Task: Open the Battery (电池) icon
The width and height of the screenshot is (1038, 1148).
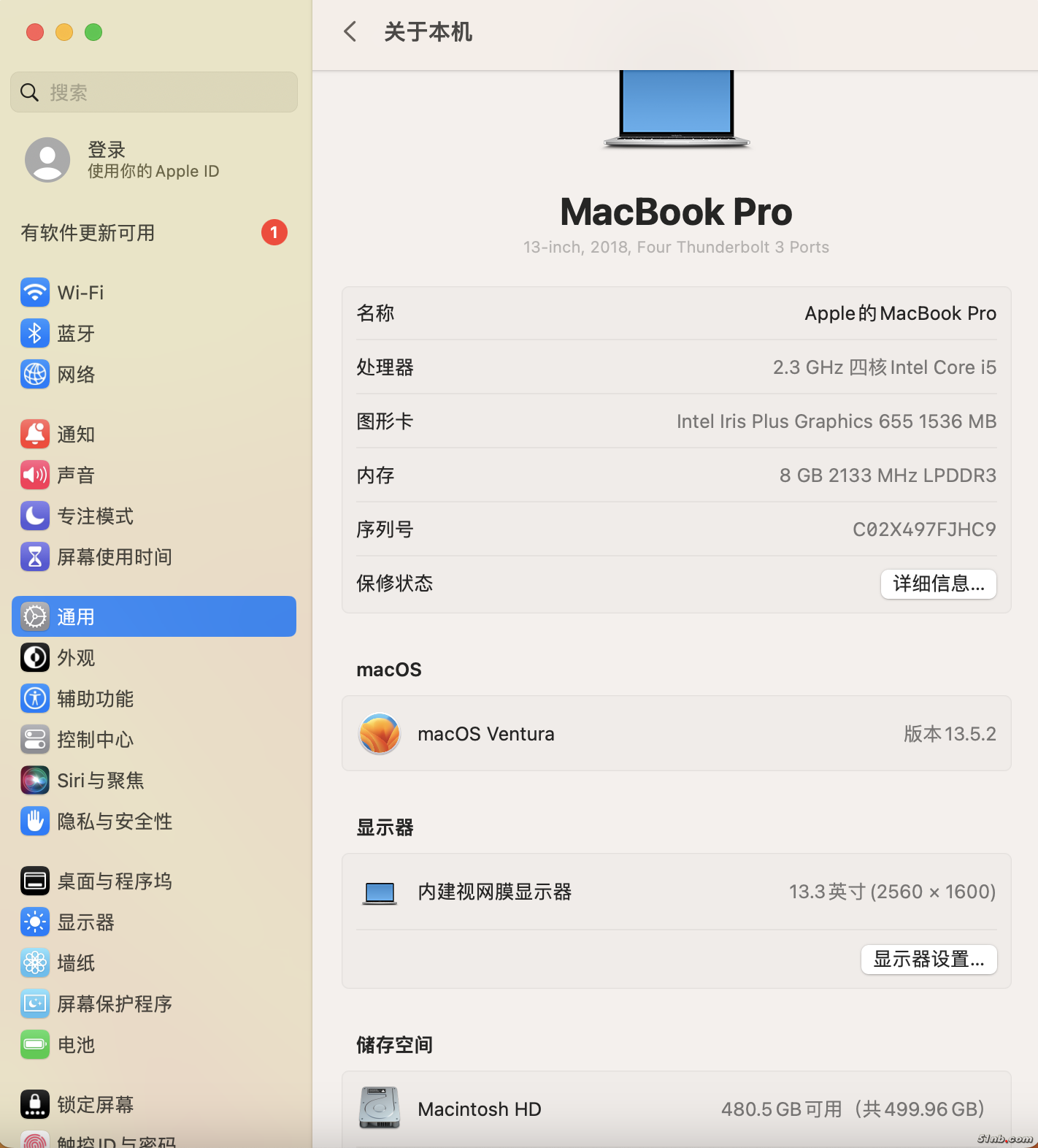Action: 35,1045
